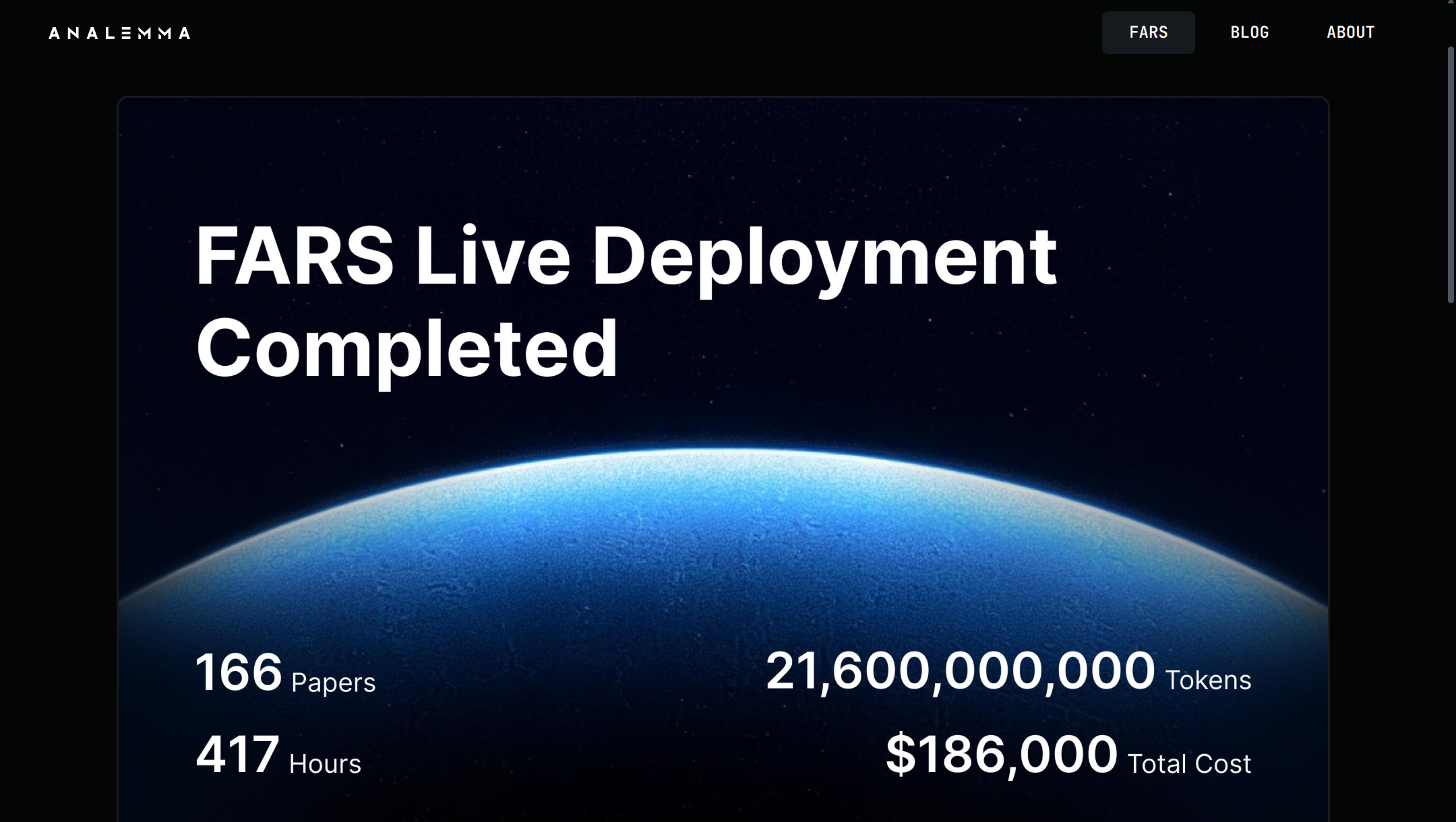Click the 'FARS Live Deployment' heading line
Viewport: 1456px width, 822px height.
[626, 257]
